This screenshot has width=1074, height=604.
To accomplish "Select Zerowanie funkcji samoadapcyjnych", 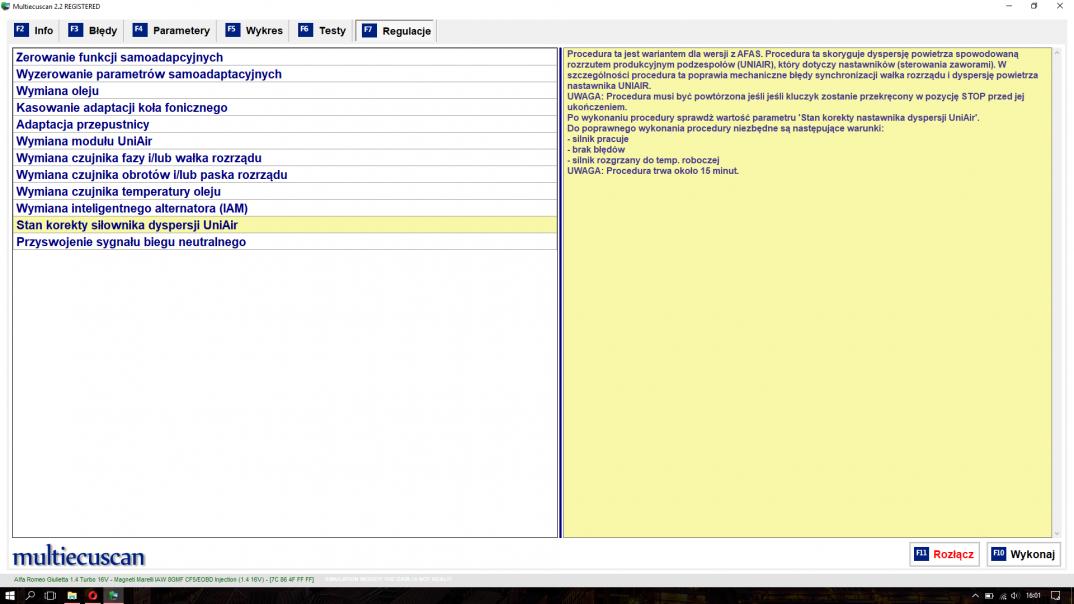I will pos(285,58).
